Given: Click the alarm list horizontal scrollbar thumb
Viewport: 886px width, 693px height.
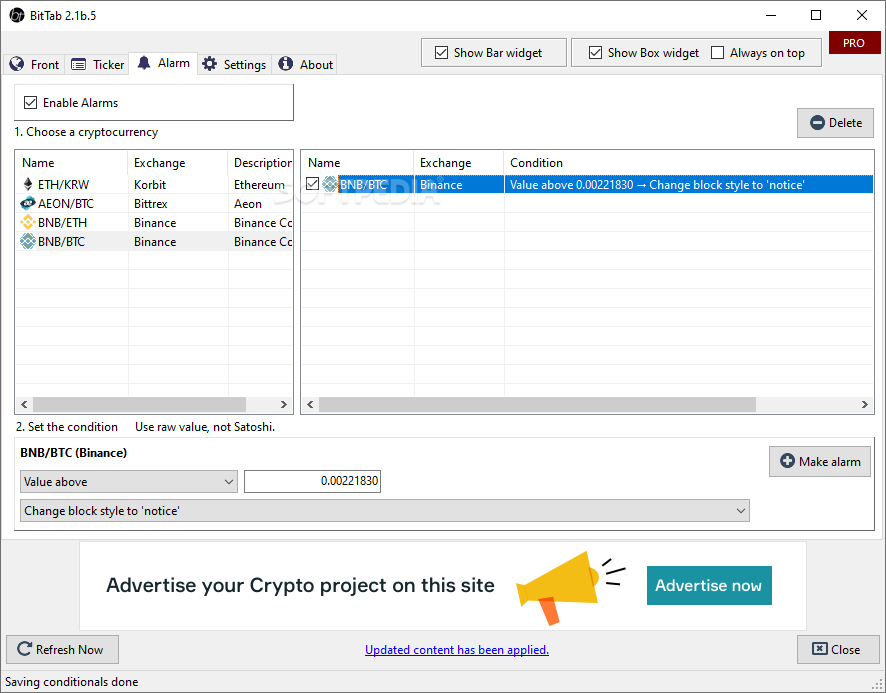Looking at the screenshot, I should tap(537, 404).
